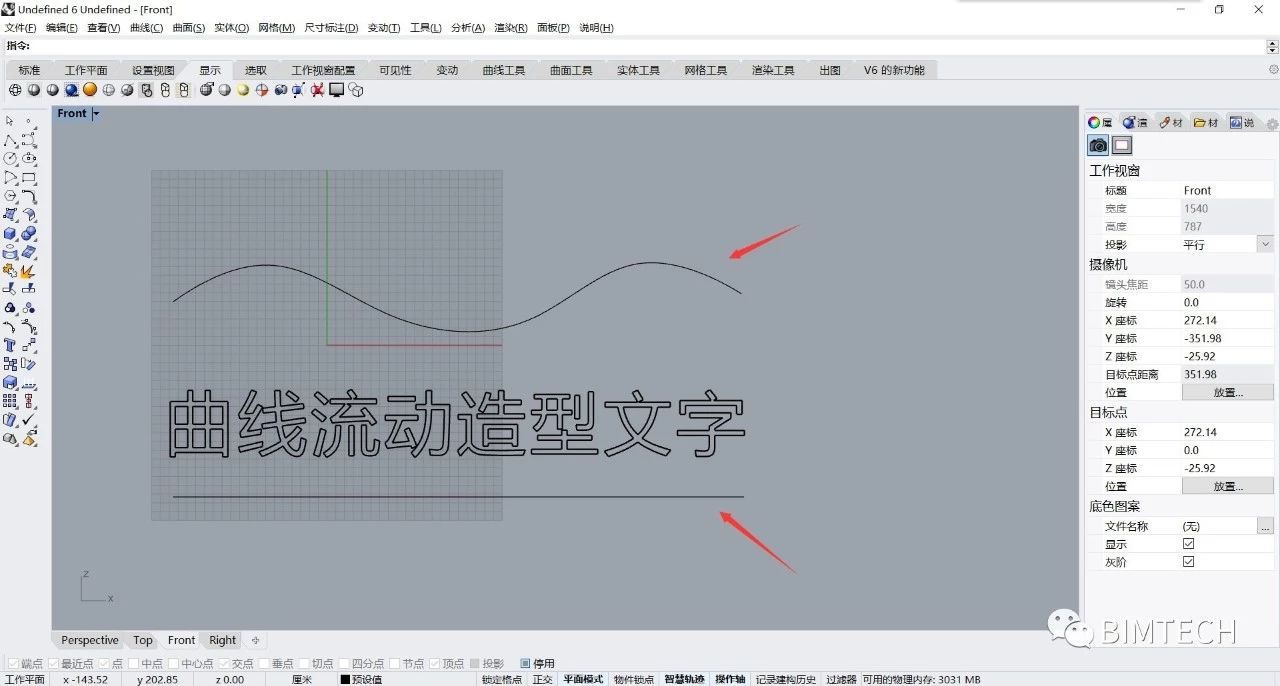Image resolution: width=1280 pixels, height=686 pixels.
Task: Toggle 记录建构历史 in status bar
Action: coord(786,680)
